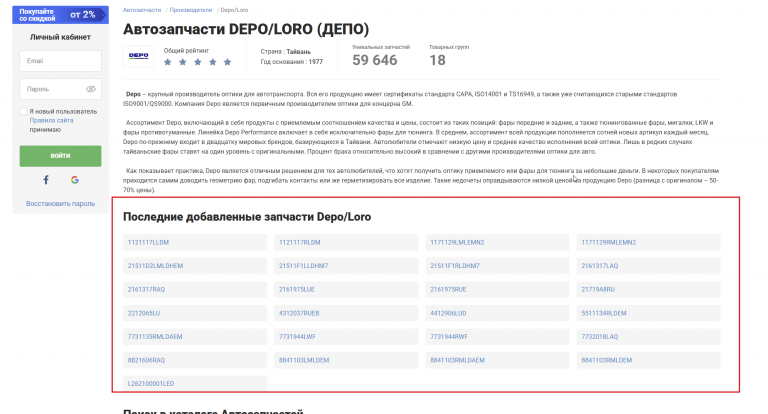Open the "Восстановить пароль" link
The width and height of the screenshot is (768, 414).
tap(60, 204)
